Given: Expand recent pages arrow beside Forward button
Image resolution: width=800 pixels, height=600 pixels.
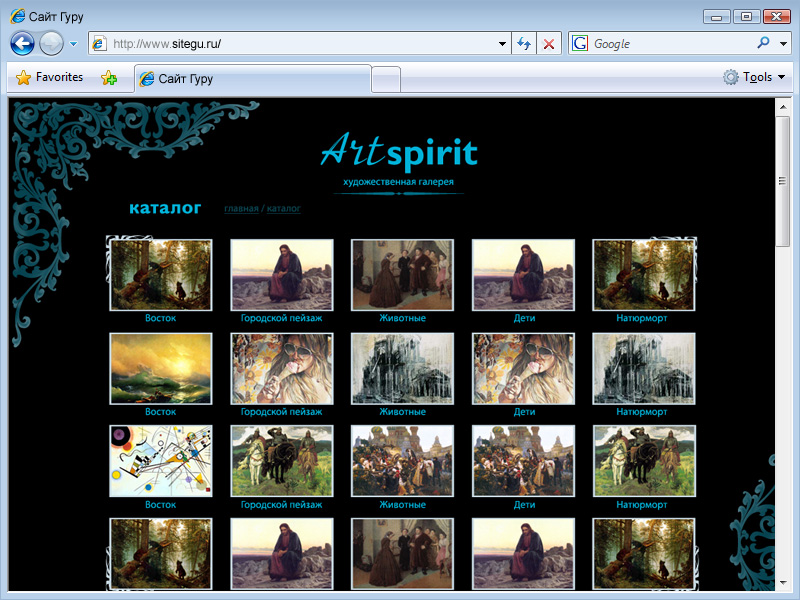Looking at the screenshot, I should 73,44.
